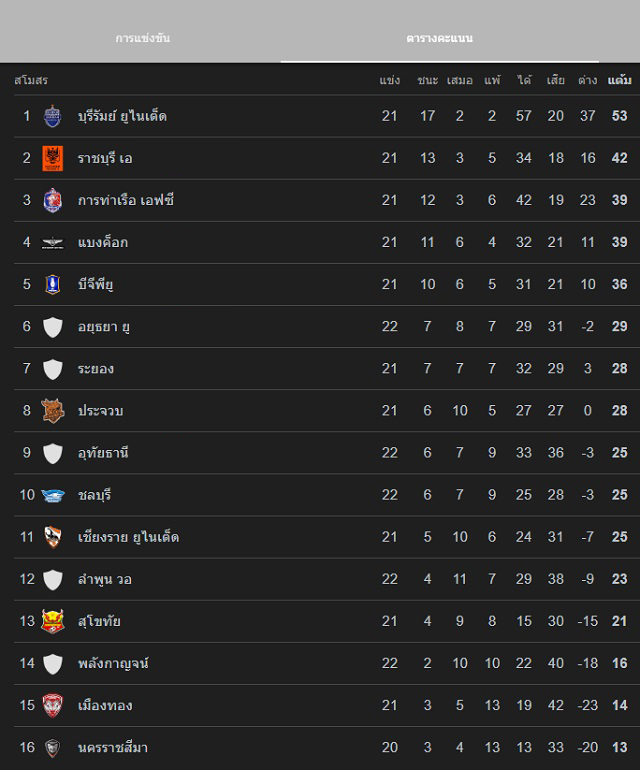Click the Chiangrai United club crest
The image size is (640, 770).
click(x=53, y=537)
